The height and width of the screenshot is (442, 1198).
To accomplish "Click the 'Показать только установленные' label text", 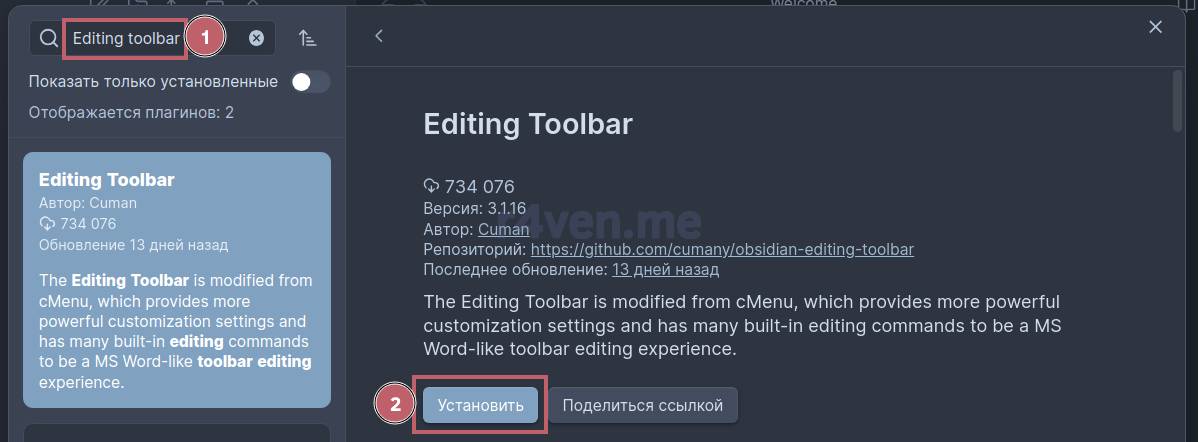I will click(x=153, y=81).
